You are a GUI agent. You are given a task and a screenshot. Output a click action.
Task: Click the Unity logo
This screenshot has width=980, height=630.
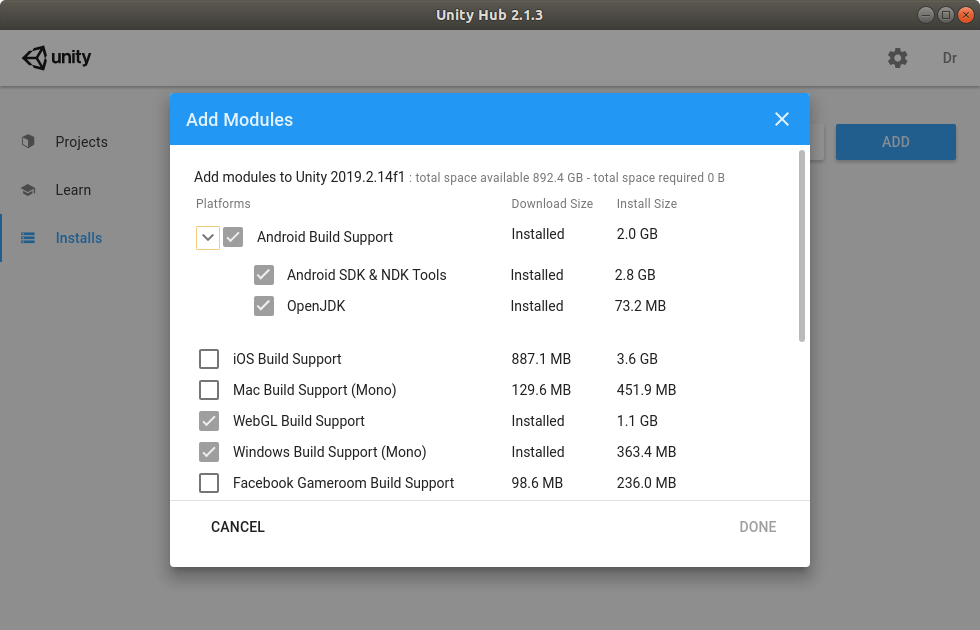tap(57, 57)
